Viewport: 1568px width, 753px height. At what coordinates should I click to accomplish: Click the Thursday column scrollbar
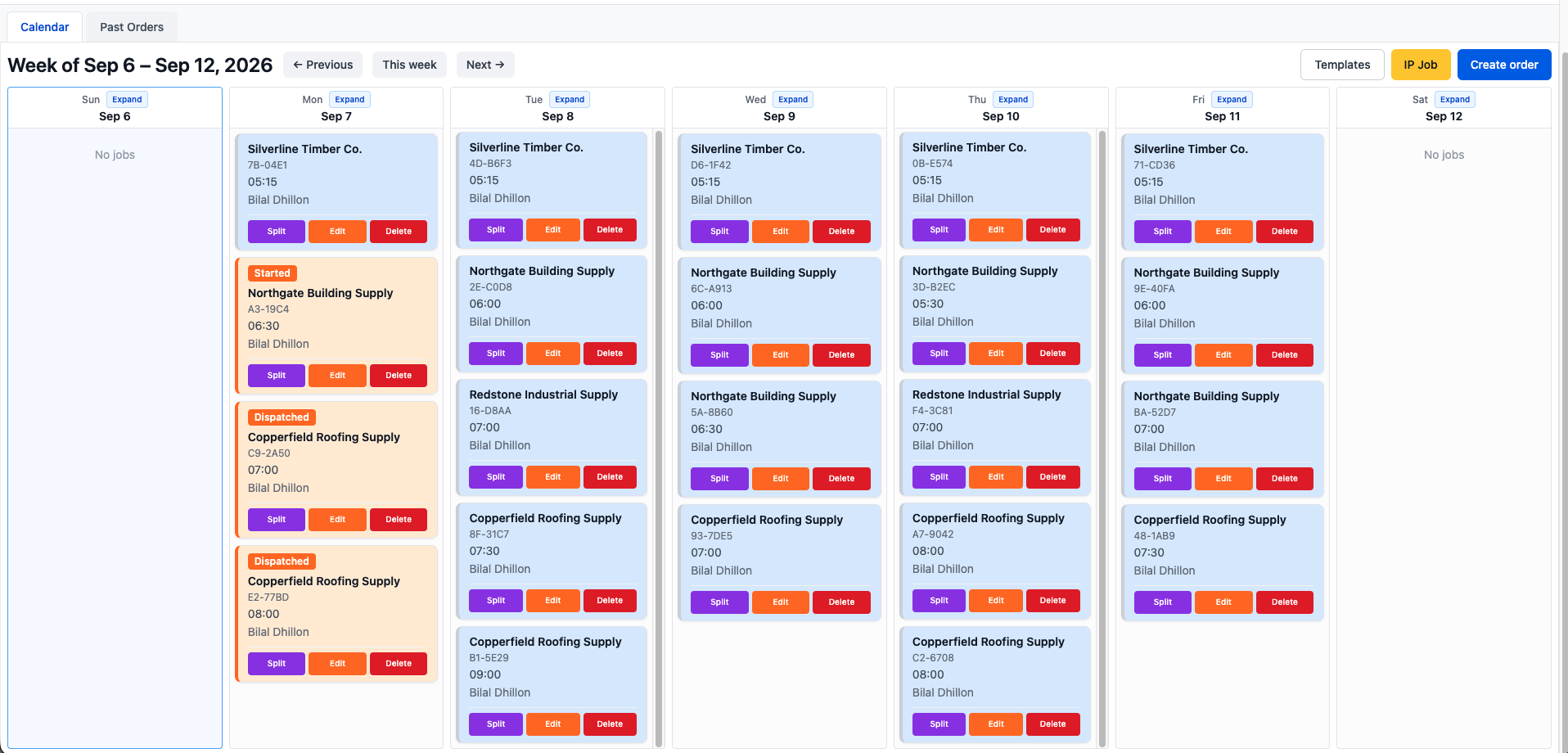(x=1102, y=439)
